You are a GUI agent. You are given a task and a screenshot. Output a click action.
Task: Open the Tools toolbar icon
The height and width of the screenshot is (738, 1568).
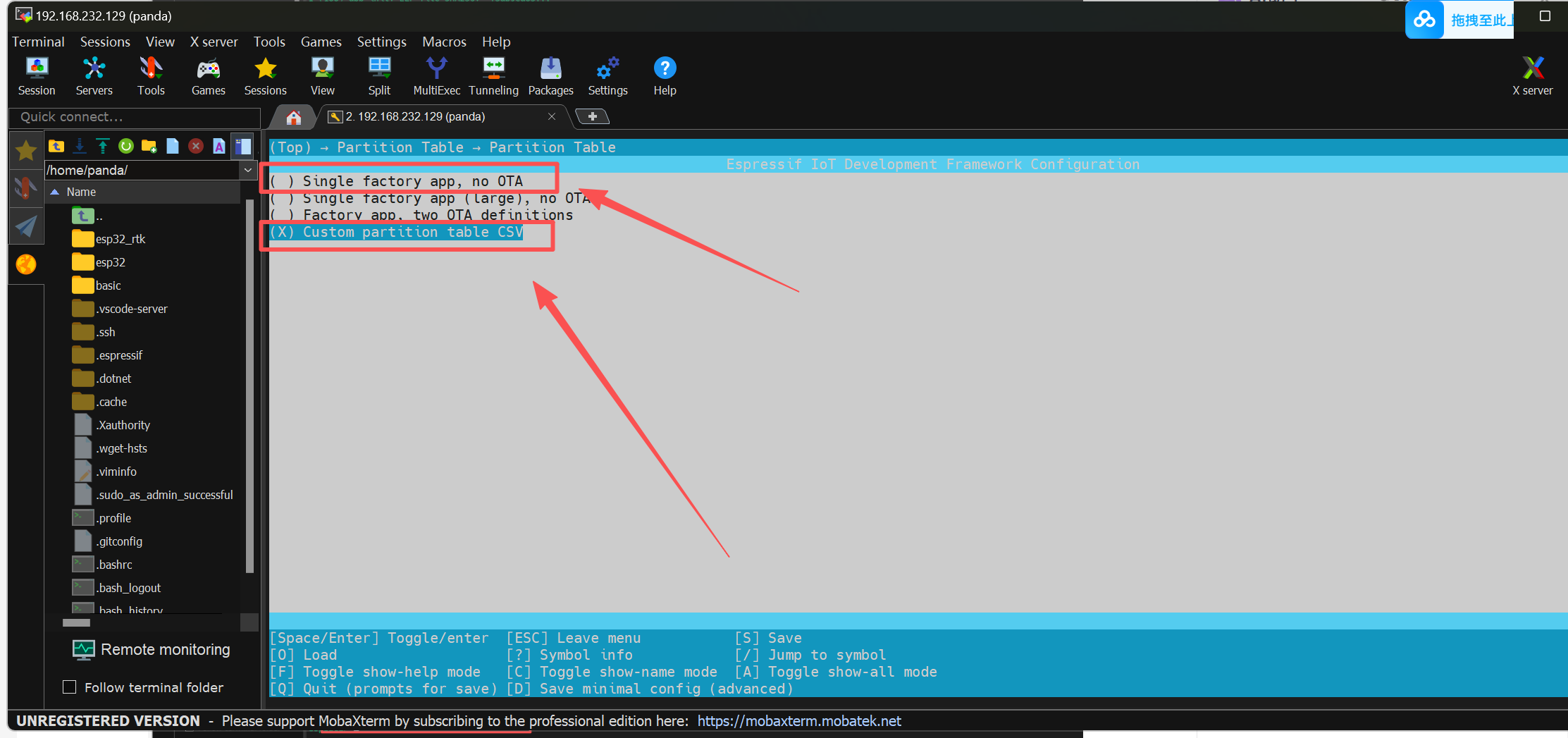point(151,76)
